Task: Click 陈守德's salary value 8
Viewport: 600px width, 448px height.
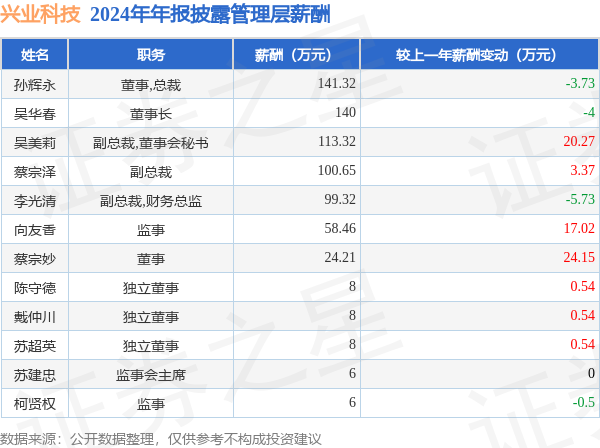Action: (352, 286)
